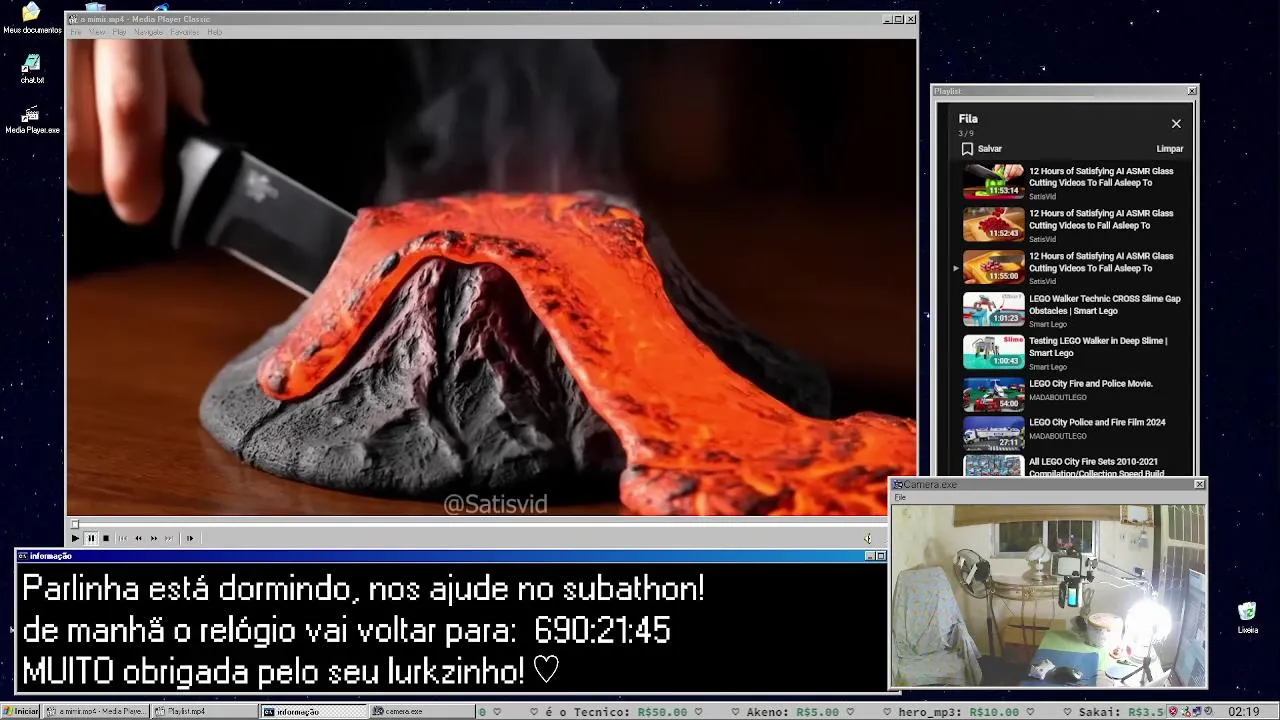Open All LEGO City Fire Sets 2010-2021 entry
The height and width of the screenshot is (720, 1280).
coord(1096,468)
